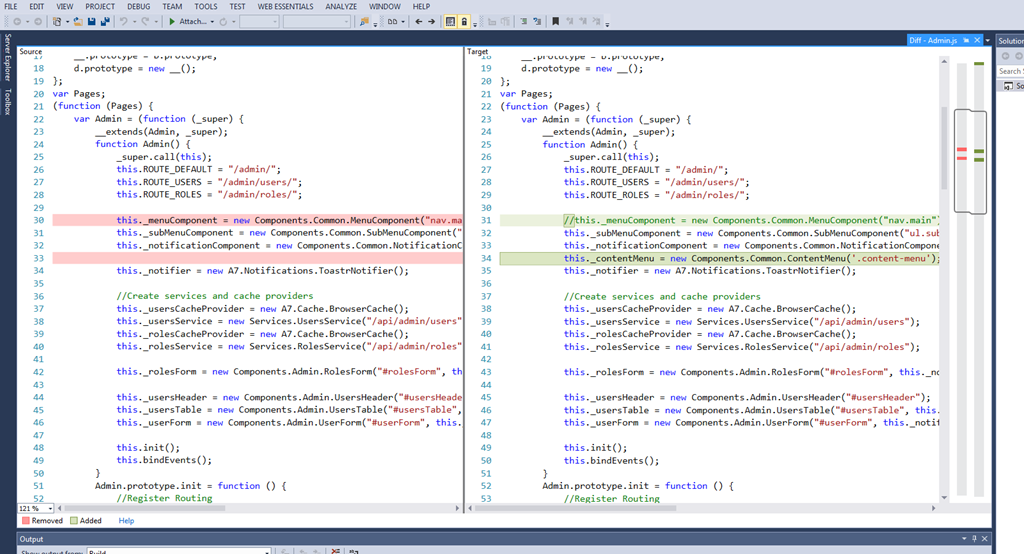Click the Find in Files toolbar icon
This screenshot has height=554, width=1024.
coord(364,22)
